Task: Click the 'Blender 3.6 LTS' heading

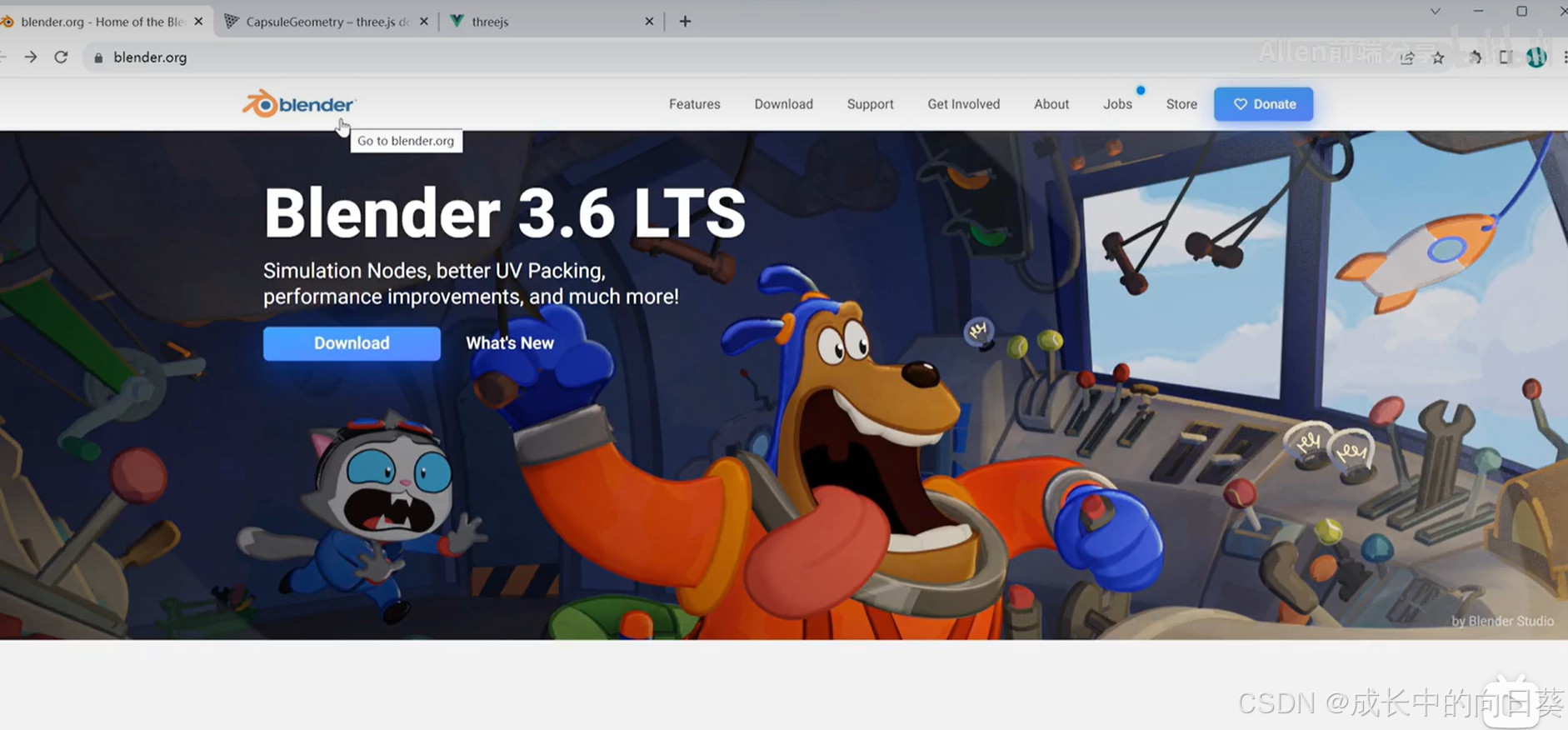Action: point(504,213)
